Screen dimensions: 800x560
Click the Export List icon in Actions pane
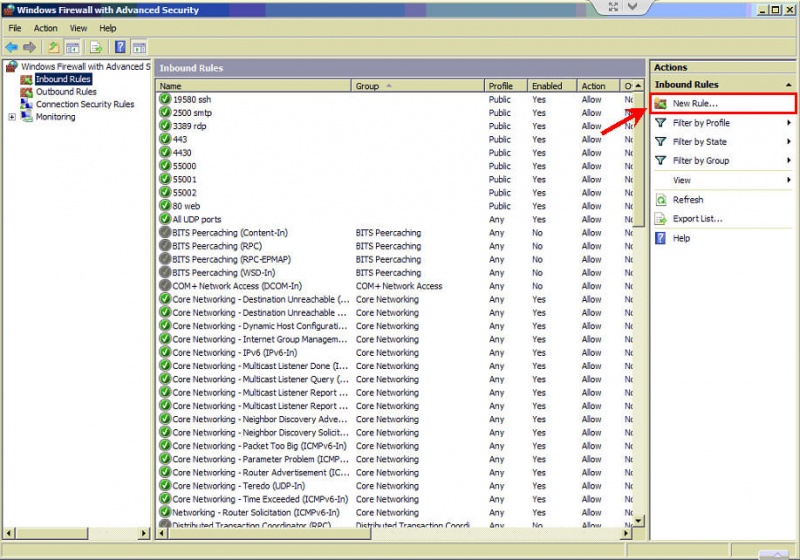coord(661,219)
